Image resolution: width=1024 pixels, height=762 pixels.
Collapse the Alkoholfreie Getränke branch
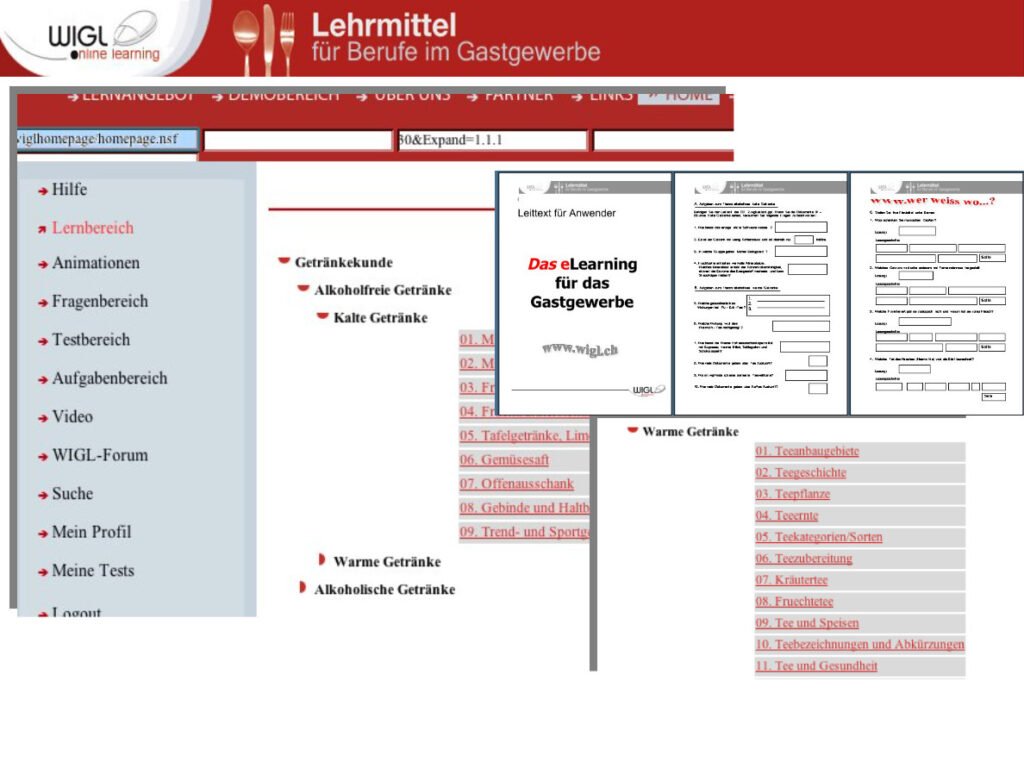click(x=303, y=288)
